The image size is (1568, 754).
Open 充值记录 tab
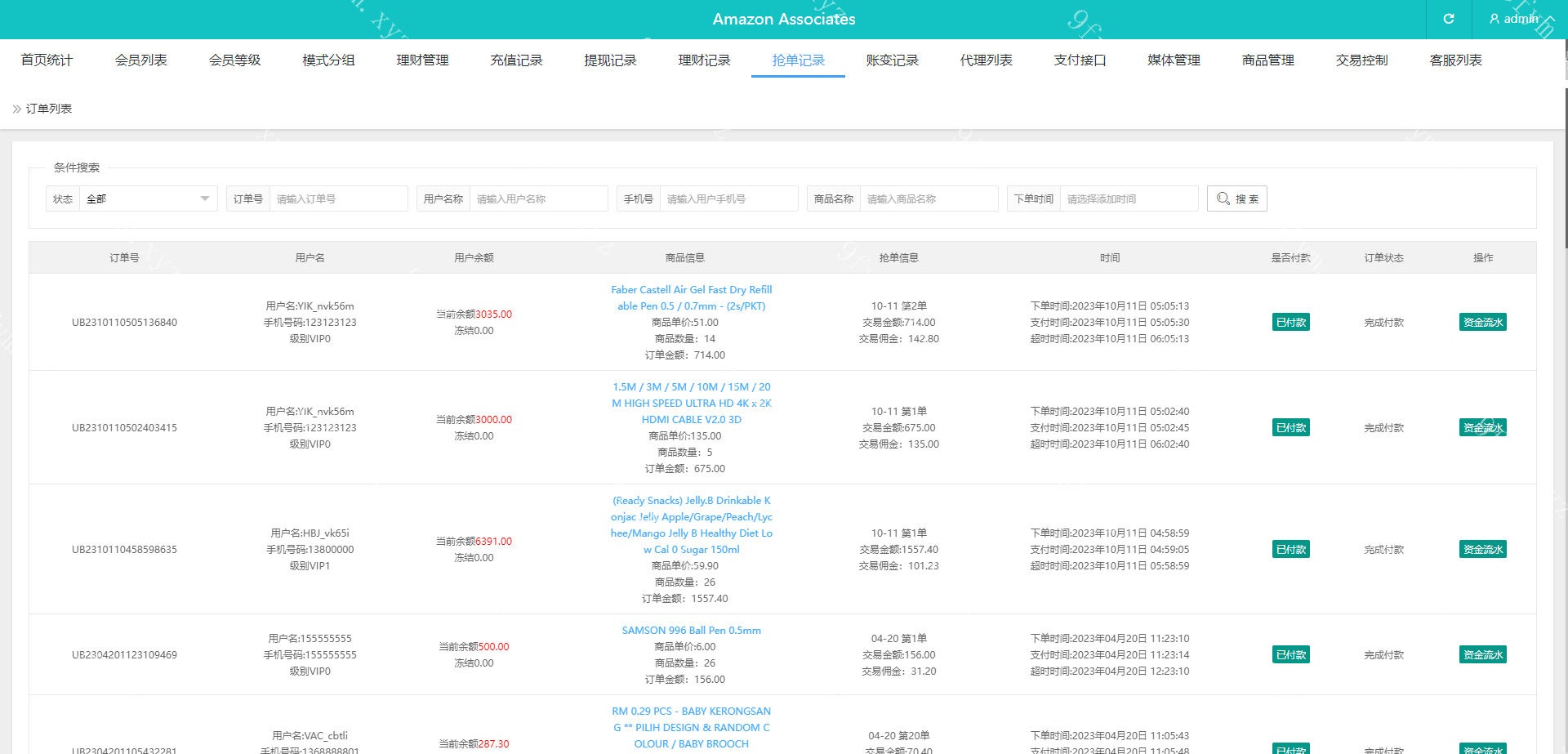(516, 60)
